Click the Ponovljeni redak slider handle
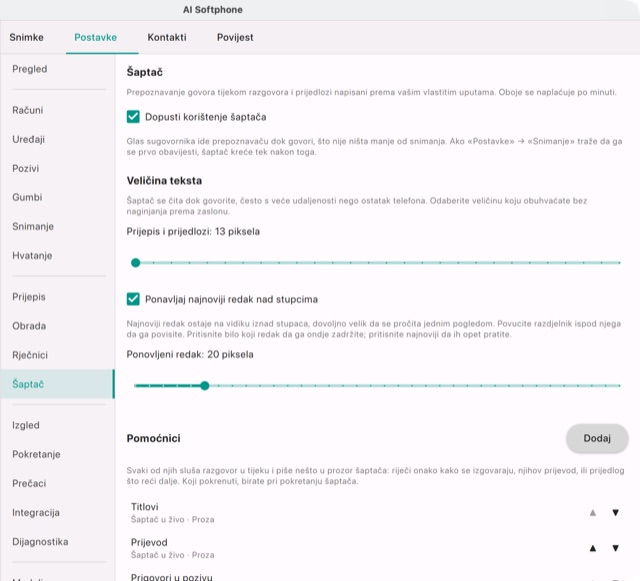This screenshot has width=640, height=581. point(205,385)
